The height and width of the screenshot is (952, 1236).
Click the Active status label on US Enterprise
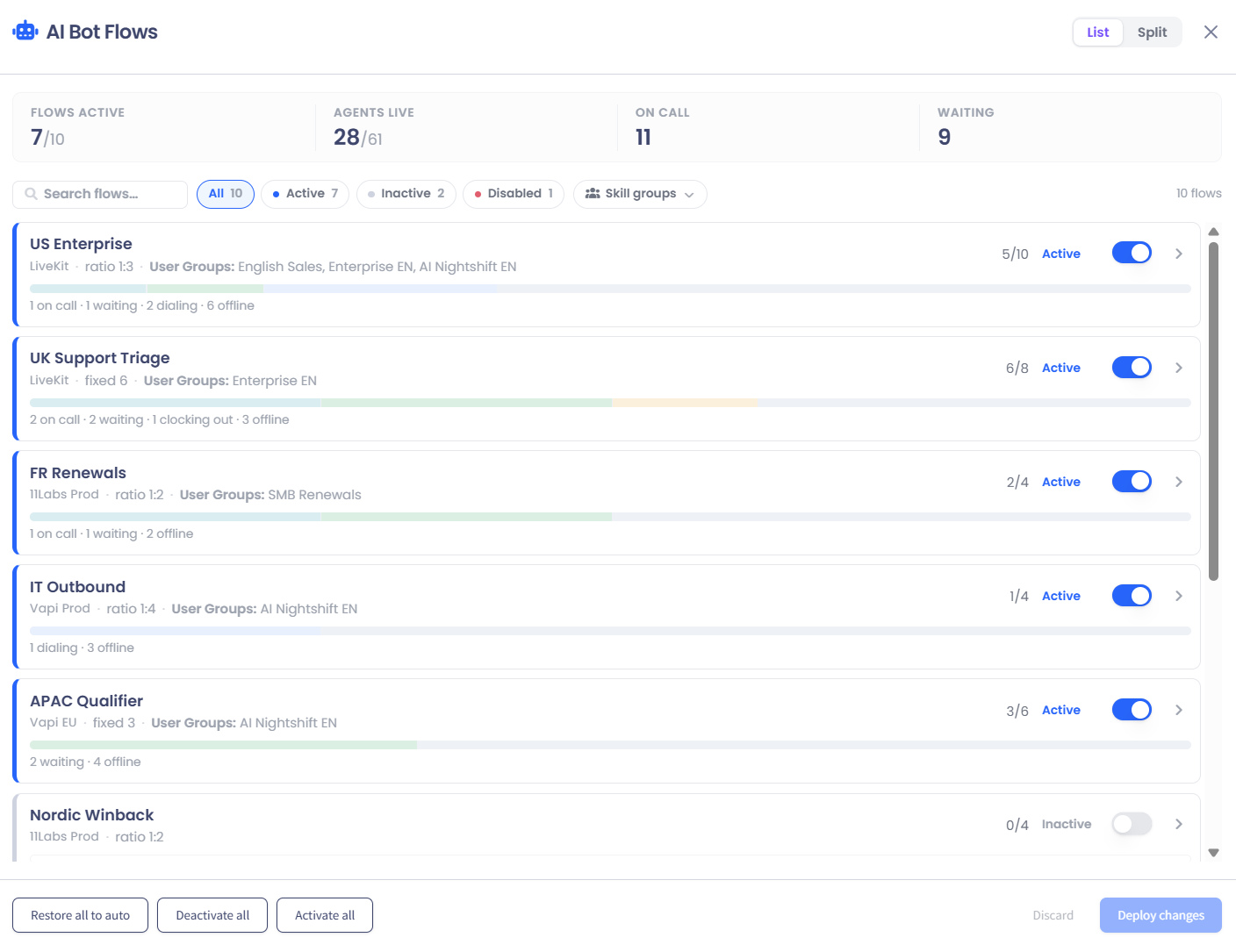coord(1060,254)
